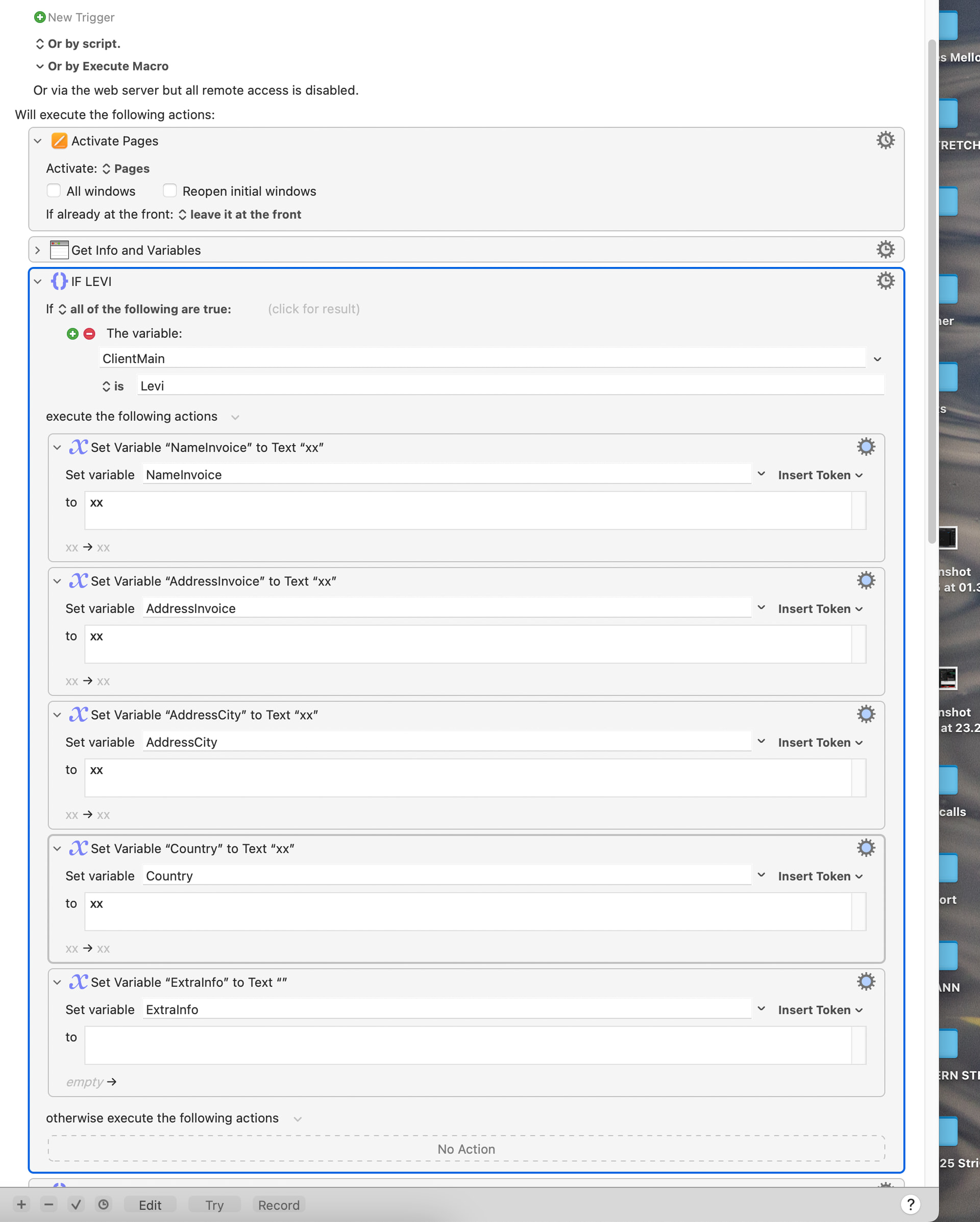Open gear menu for IF LEVI action
Screen dimensions: 980x1222
tap(886, 281)
